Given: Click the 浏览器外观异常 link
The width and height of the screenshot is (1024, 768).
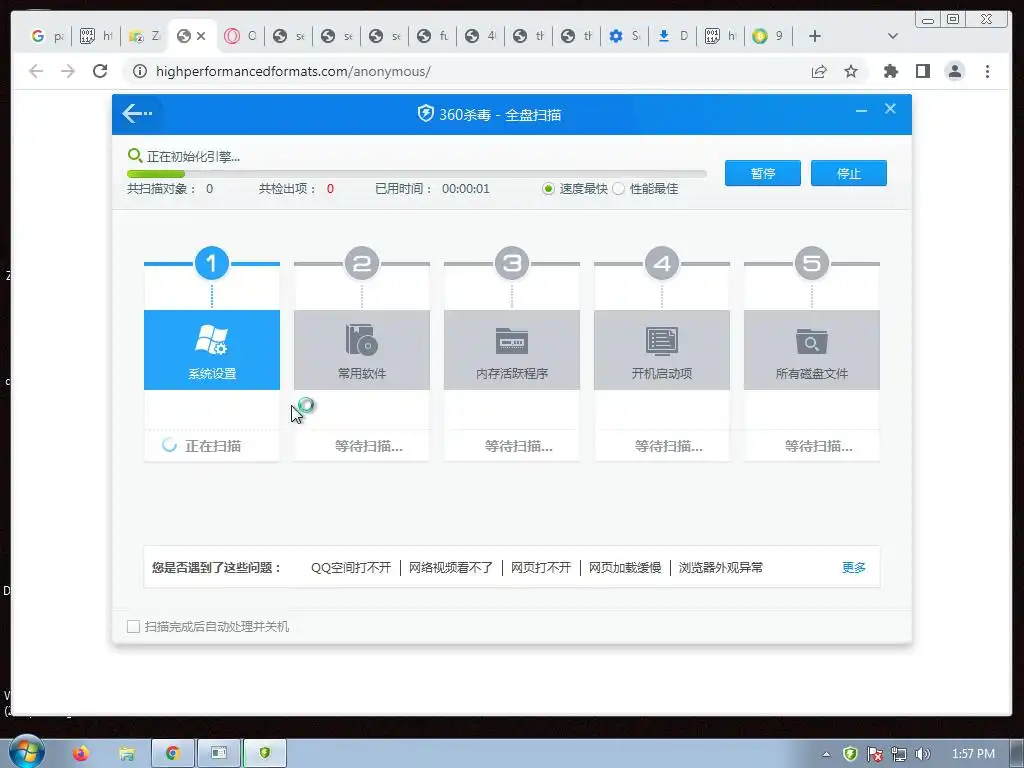Looking at the screenshot, I should coord(720,568).
